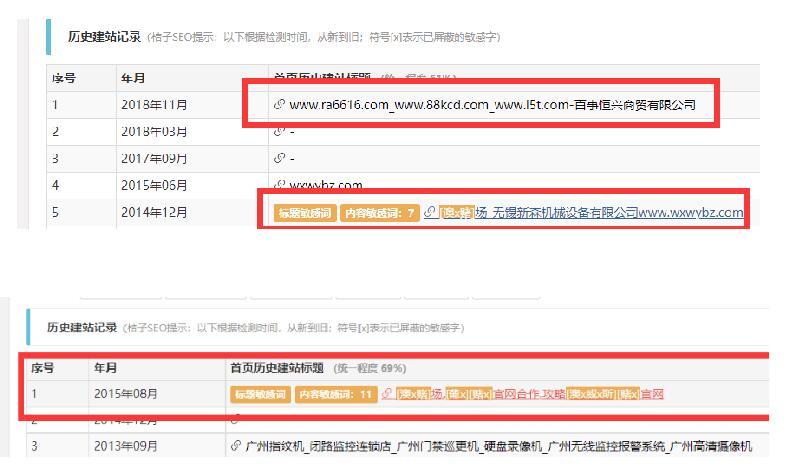
Task: Click 内容敏感词: 11 badge
Action: coord(336,395)
